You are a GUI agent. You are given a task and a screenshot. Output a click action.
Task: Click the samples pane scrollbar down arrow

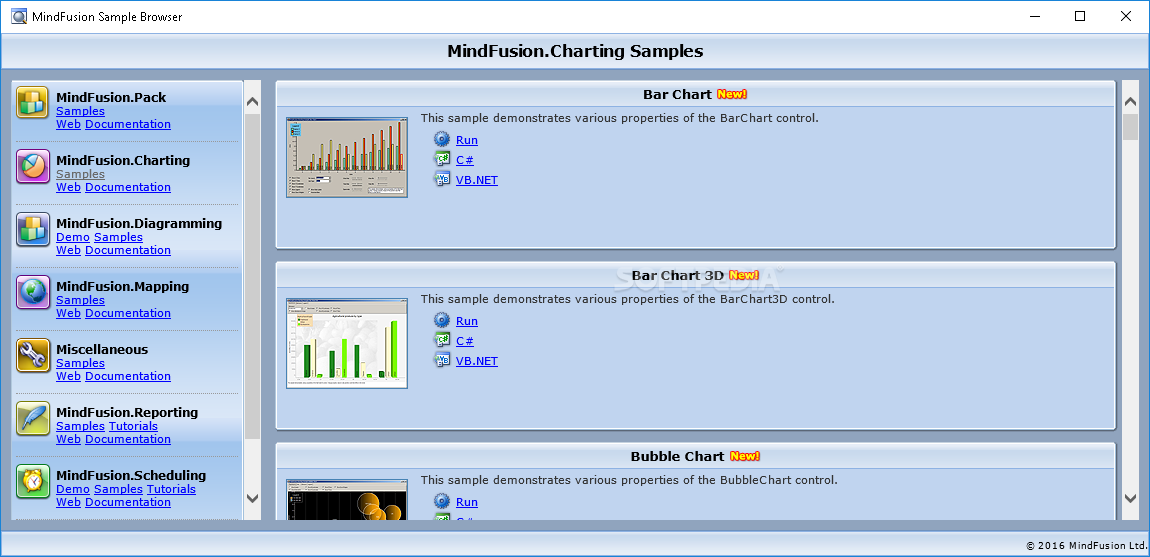click(x=1130, y=498)
